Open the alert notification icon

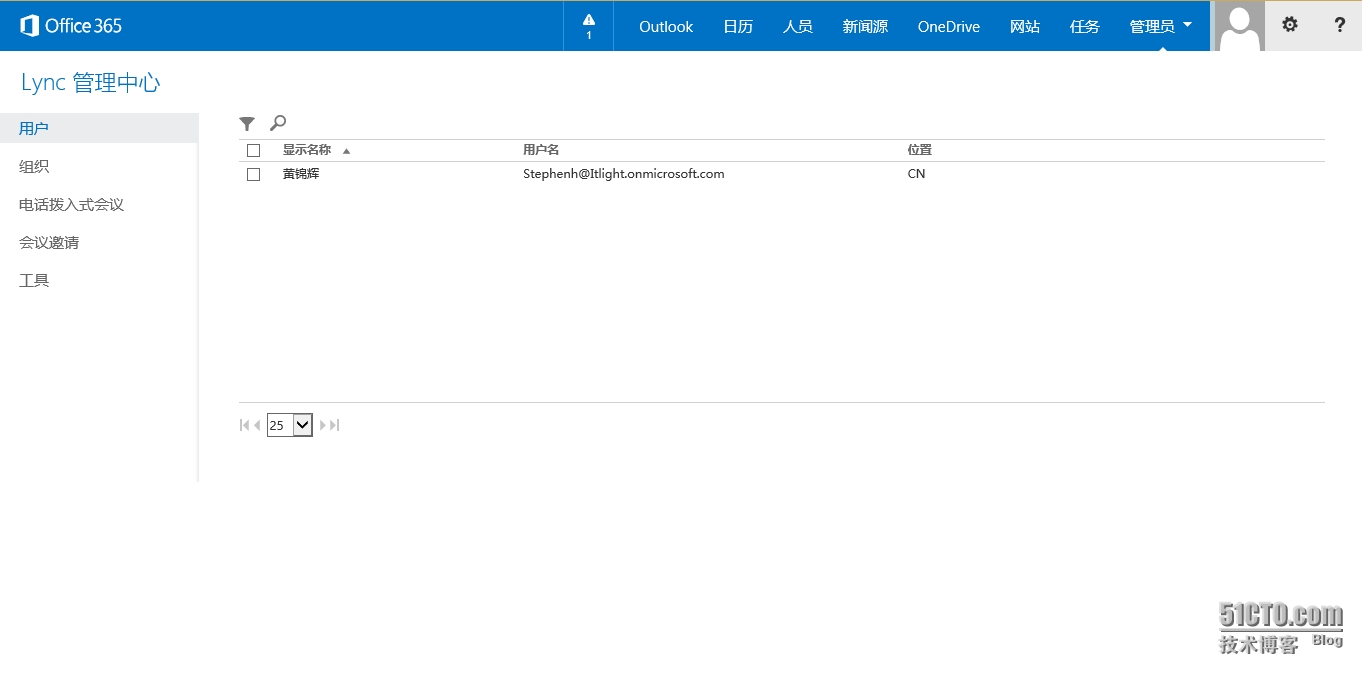pos(588,26)
